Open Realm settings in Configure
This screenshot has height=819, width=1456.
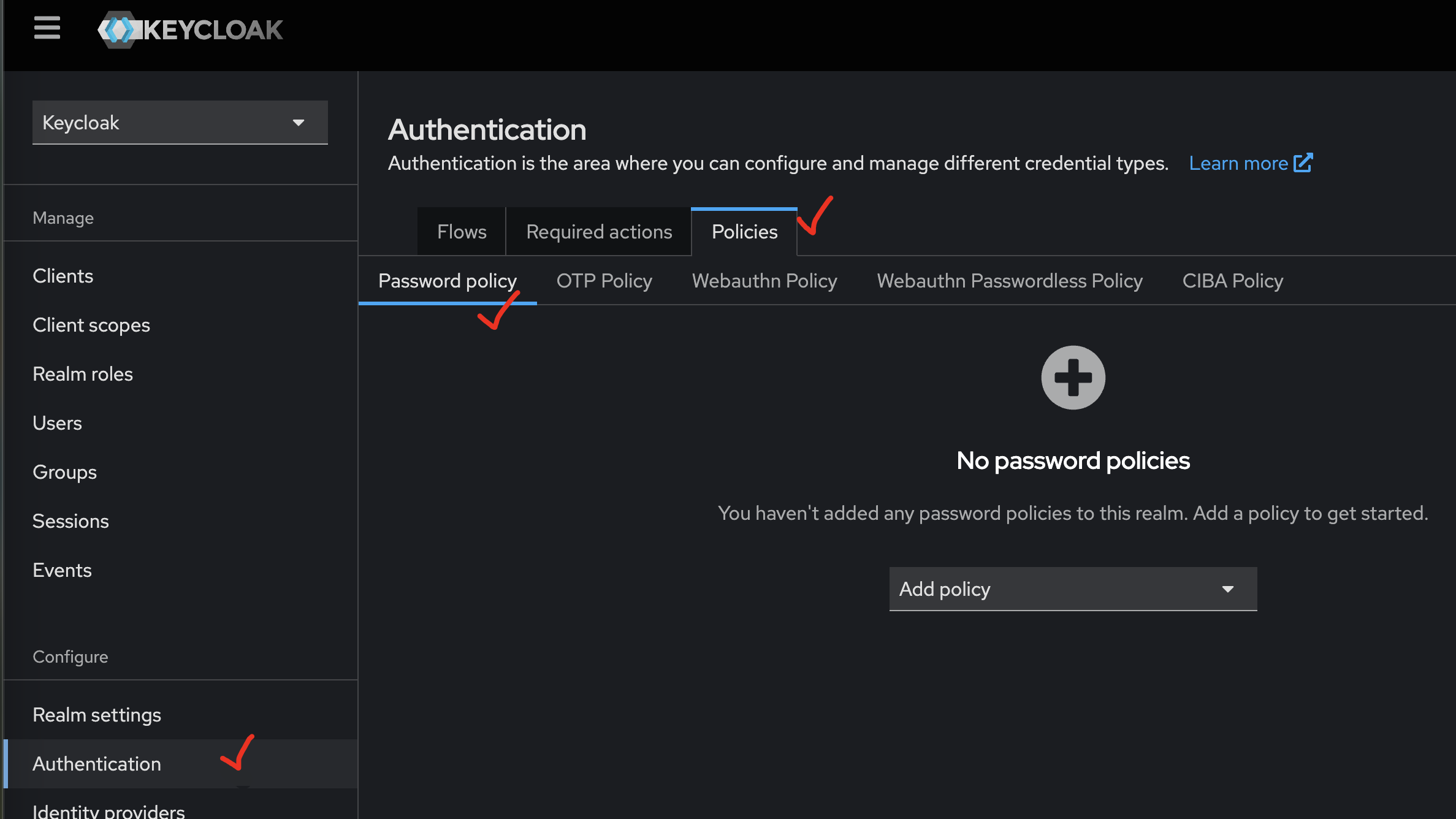97,715
